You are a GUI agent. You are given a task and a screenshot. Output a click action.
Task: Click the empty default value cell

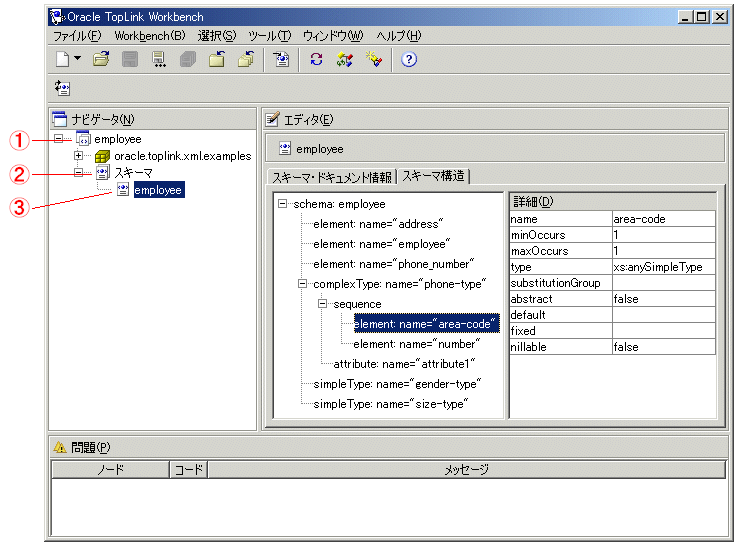(x=663, y=315)
